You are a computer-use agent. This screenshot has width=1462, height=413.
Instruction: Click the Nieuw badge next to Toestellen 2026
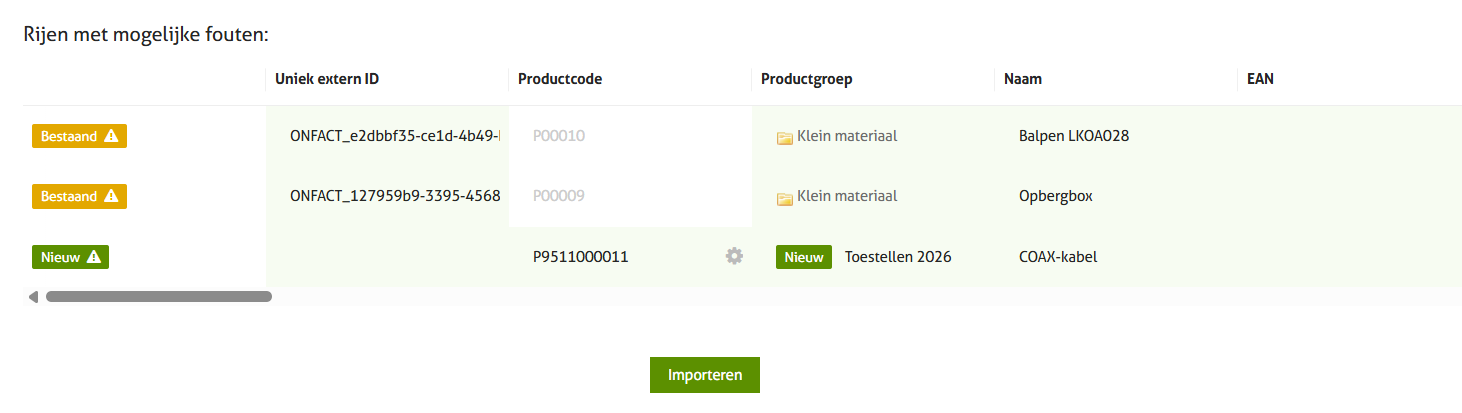803,257
